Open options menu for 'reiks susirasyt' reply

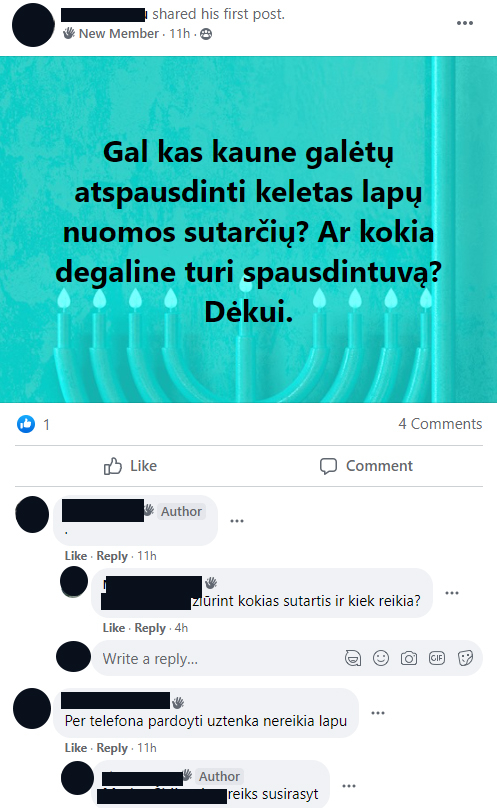349,786
